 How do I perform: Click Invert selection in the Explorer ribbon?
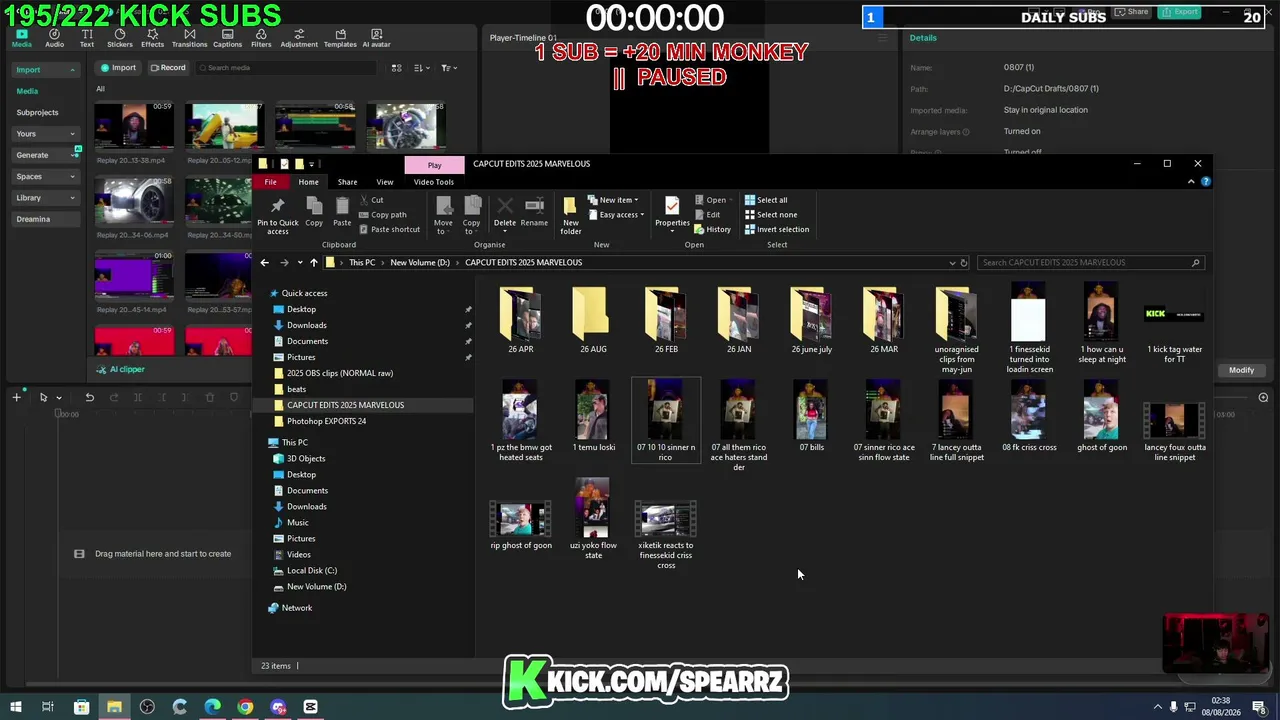point(777,230)
